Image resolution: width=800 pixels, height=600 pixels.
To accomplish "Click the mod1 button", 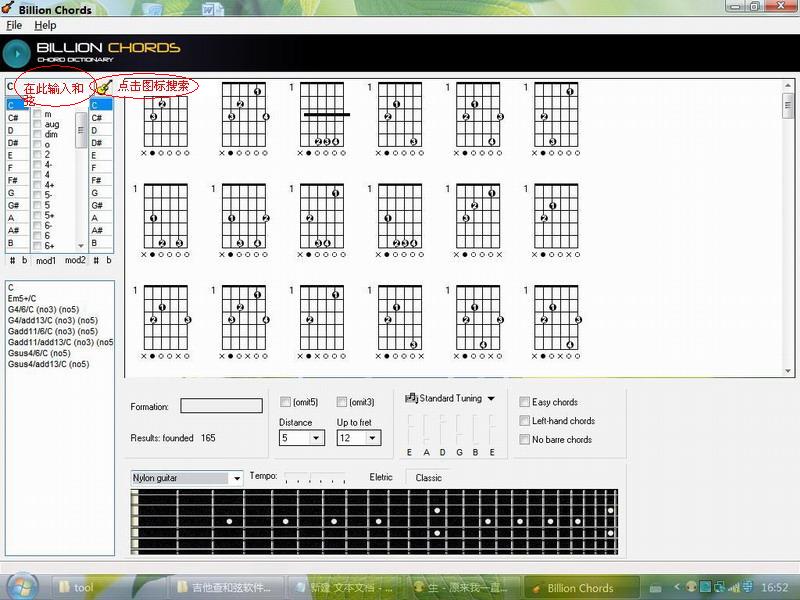I will (x=45, y=261).
